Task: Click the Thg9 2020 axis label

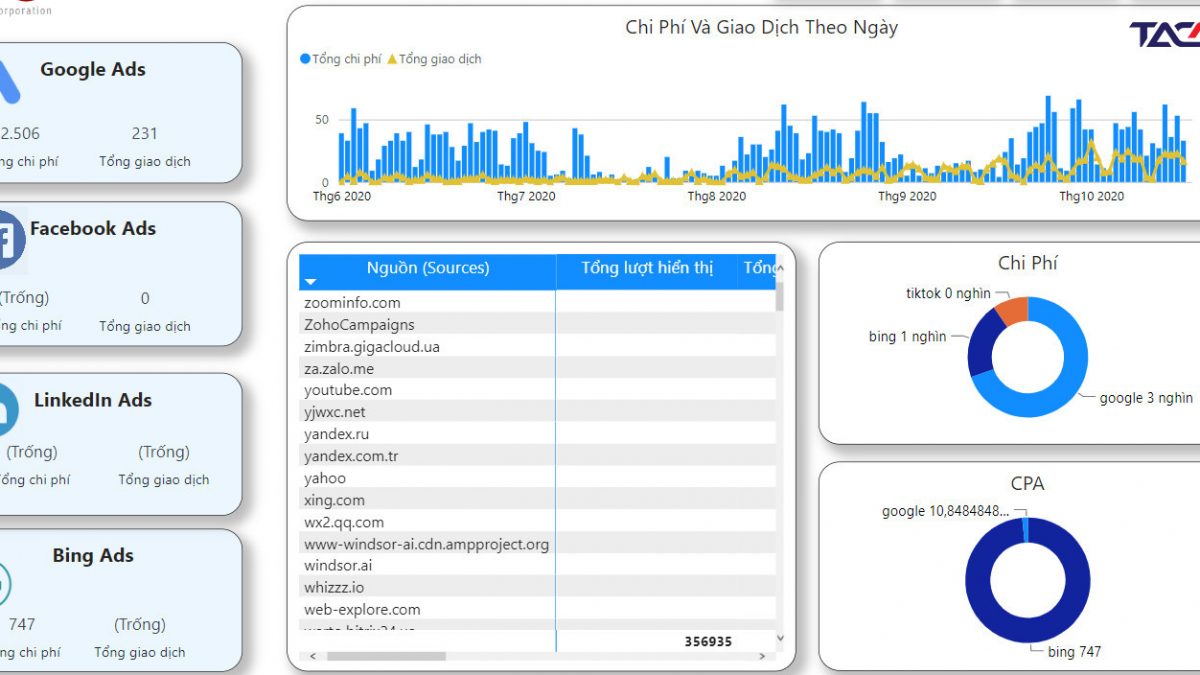Action: coord(907,196)
